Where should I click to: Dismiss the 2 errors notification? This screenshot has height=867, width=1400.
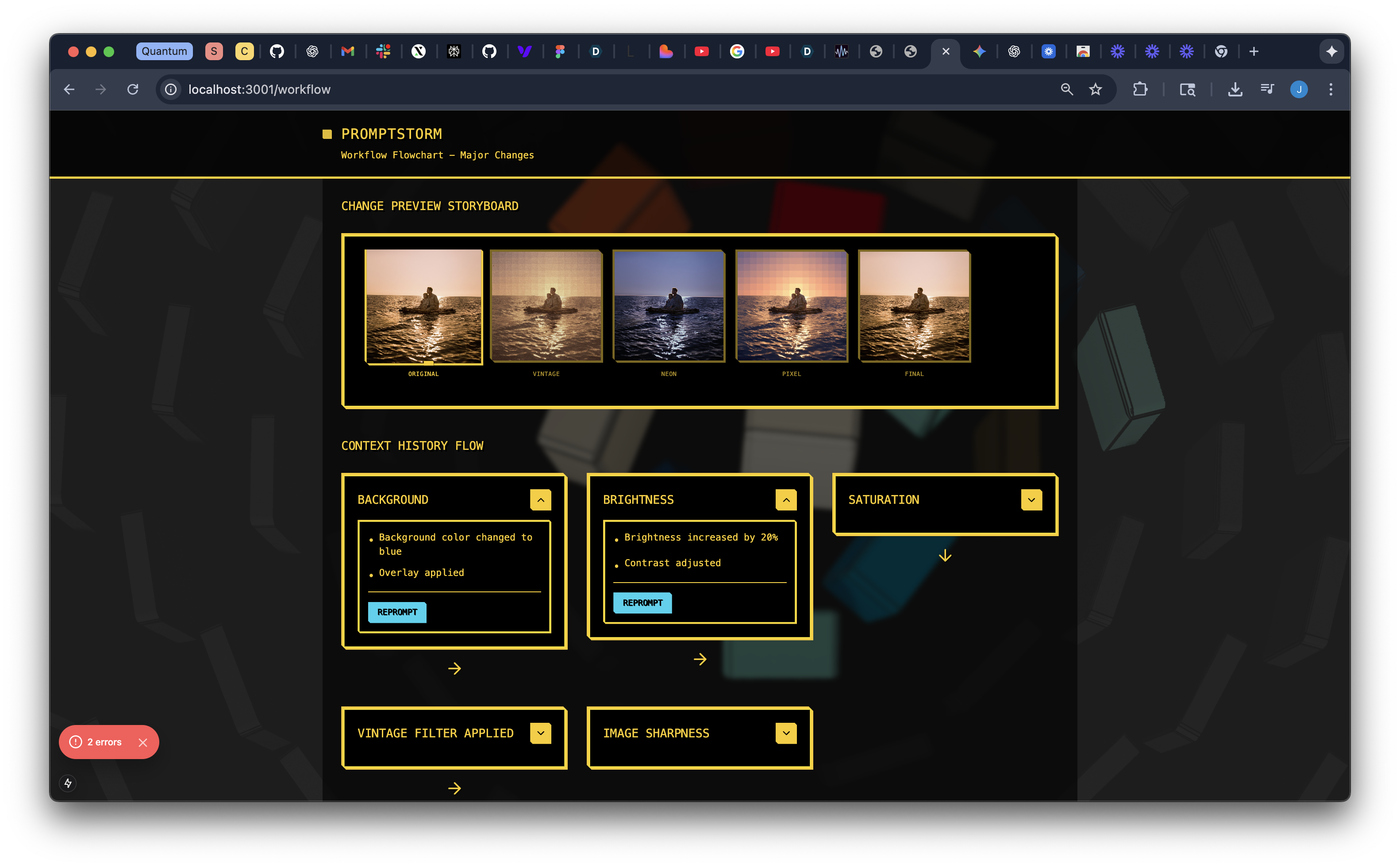click(x=143, y=743)
